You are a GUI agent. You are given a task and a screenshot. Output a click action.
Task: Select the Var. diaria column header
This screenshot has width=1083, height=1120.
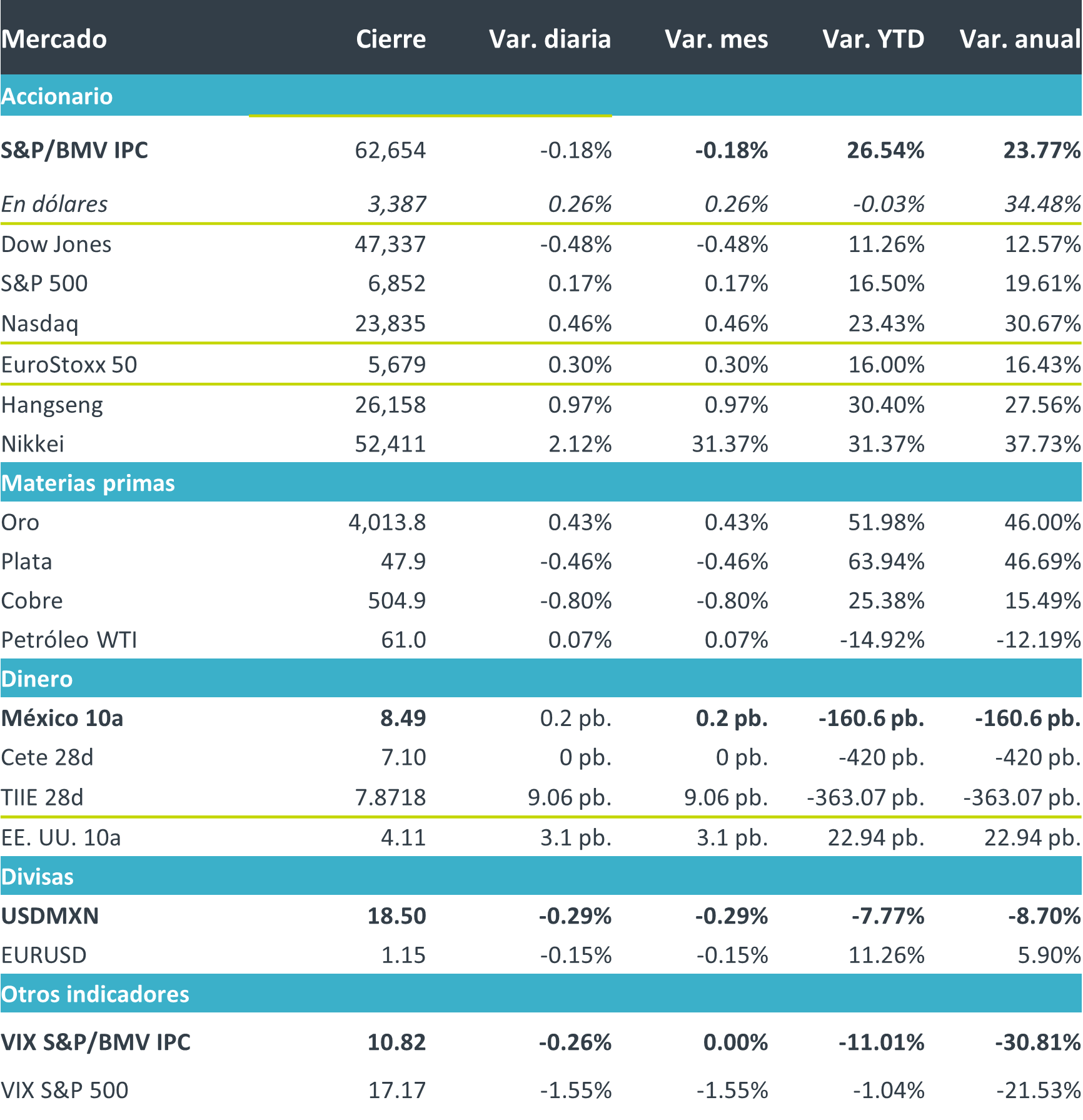pos(550,39)
